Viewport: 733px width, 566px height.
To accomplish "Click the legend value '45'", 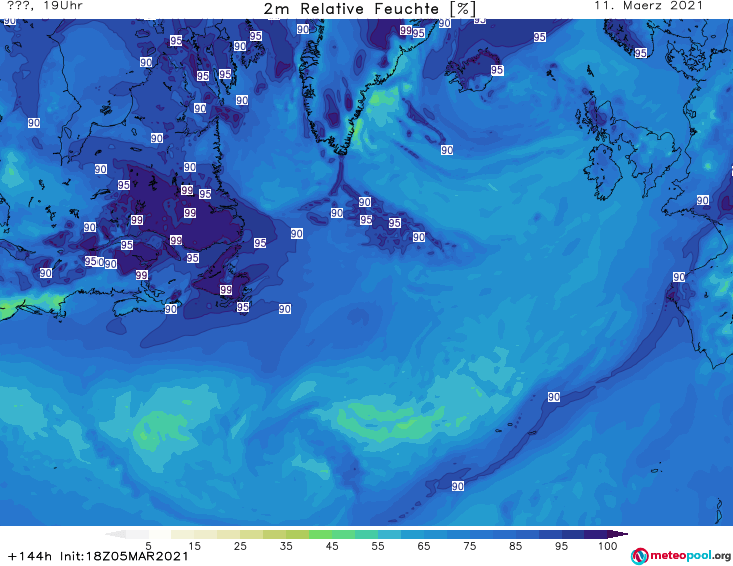I will tap(332, 546).
